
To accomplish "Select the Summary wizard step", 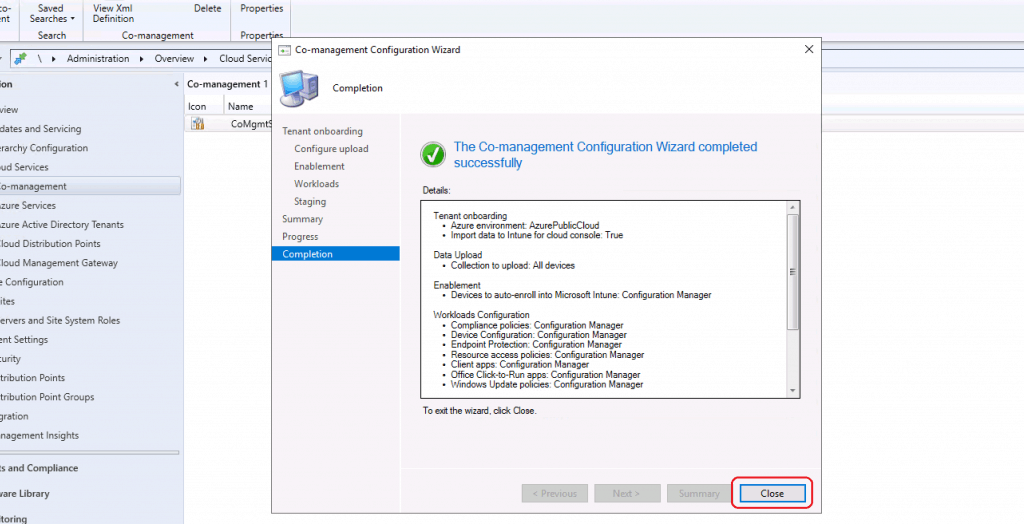I will (x=302, y=219).
